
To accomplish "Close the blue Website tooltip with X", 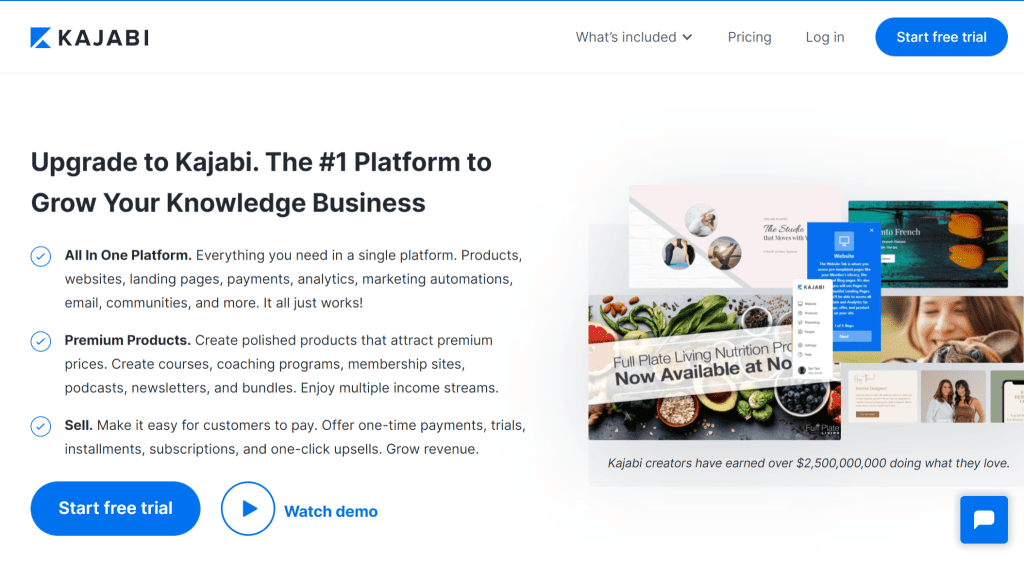I will pos(871,230).
